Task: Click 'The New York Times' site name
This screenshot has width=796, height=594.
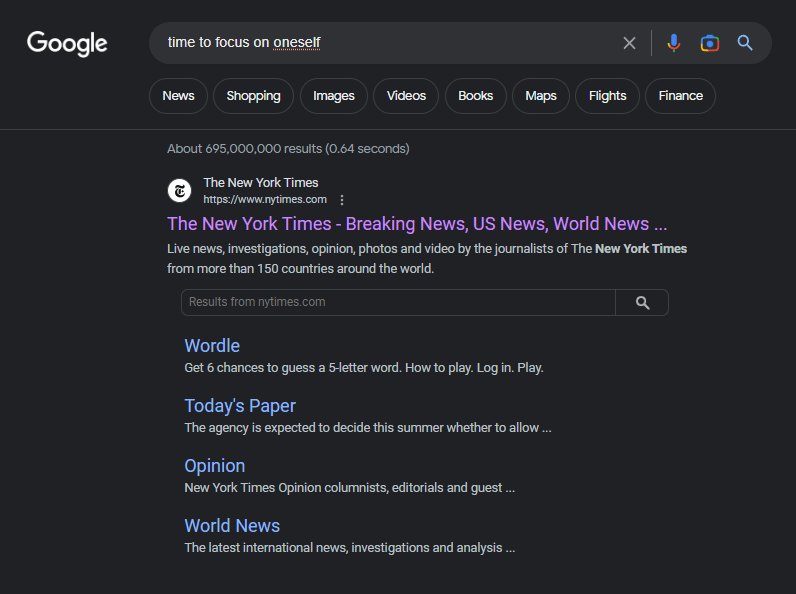Action: pos(260,183)
